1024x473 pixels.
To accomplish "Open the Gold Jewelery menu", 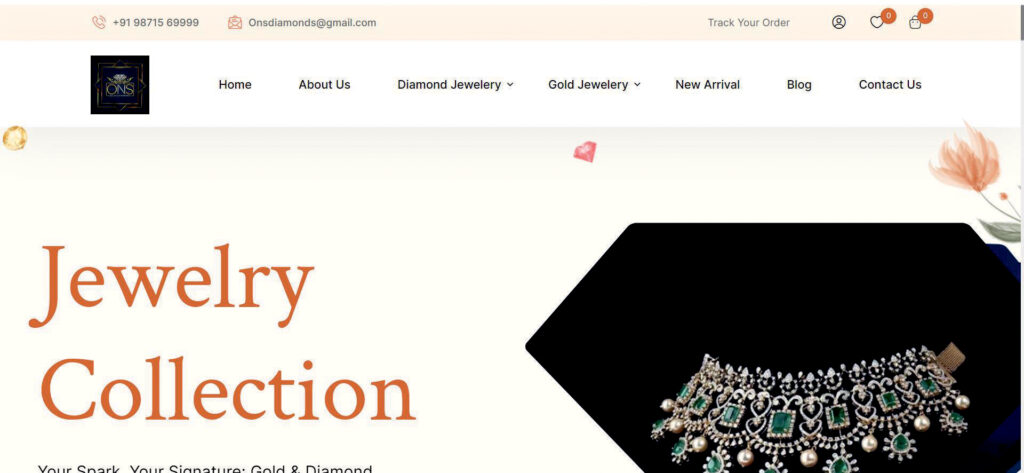I will (x=588, y=84).
